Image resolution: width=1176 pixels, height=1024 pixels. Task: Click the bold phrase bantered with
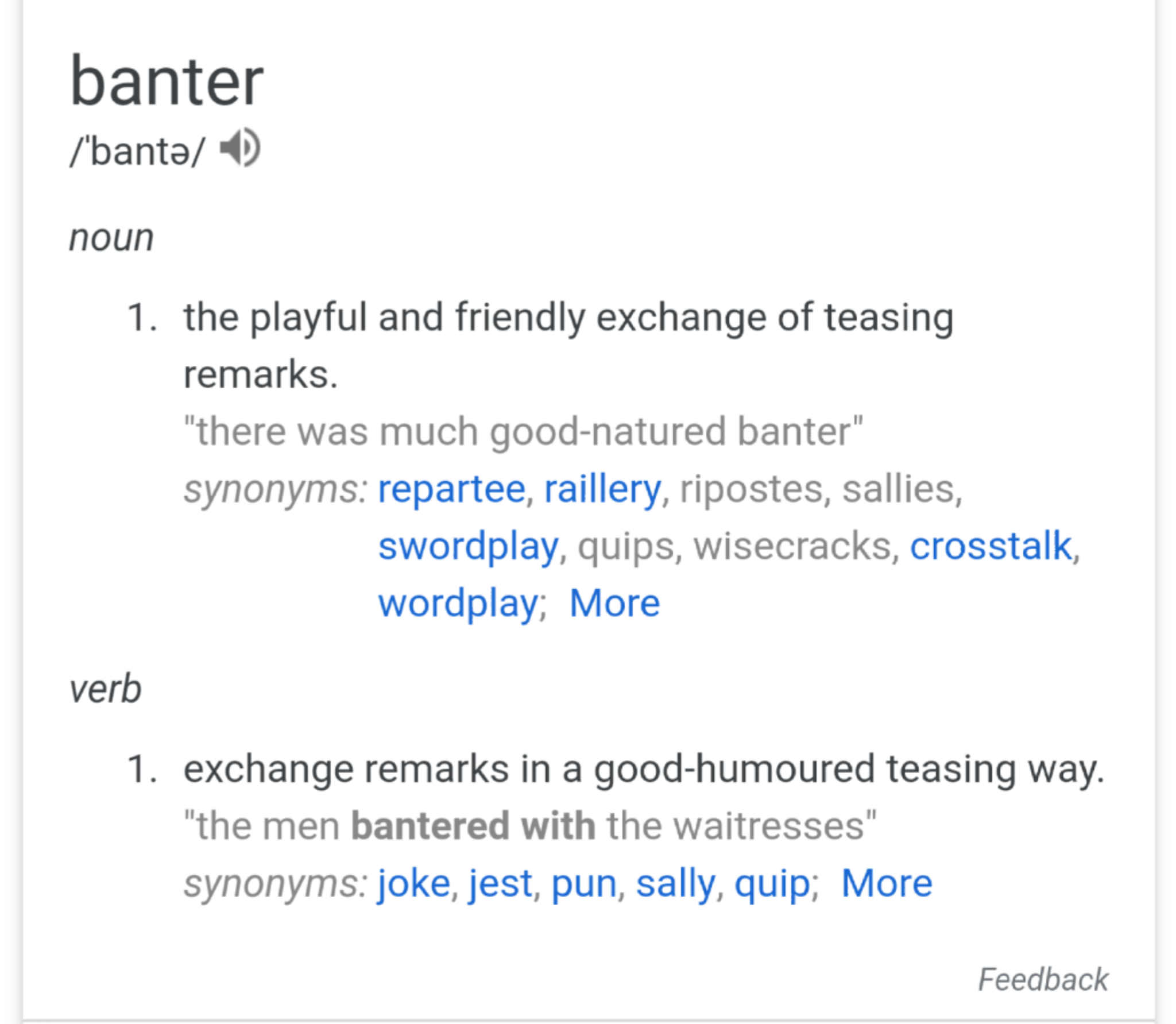point(473,825)
